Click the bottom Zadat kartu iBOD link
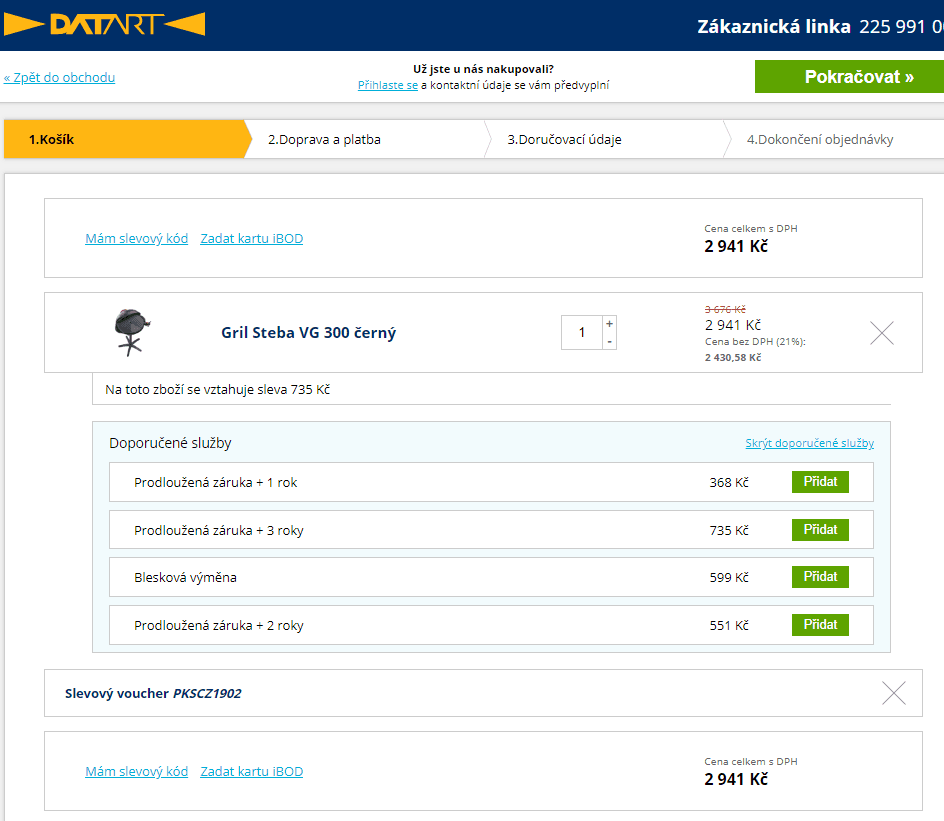Viewport: 944px width, 821px height. point(252,772)
